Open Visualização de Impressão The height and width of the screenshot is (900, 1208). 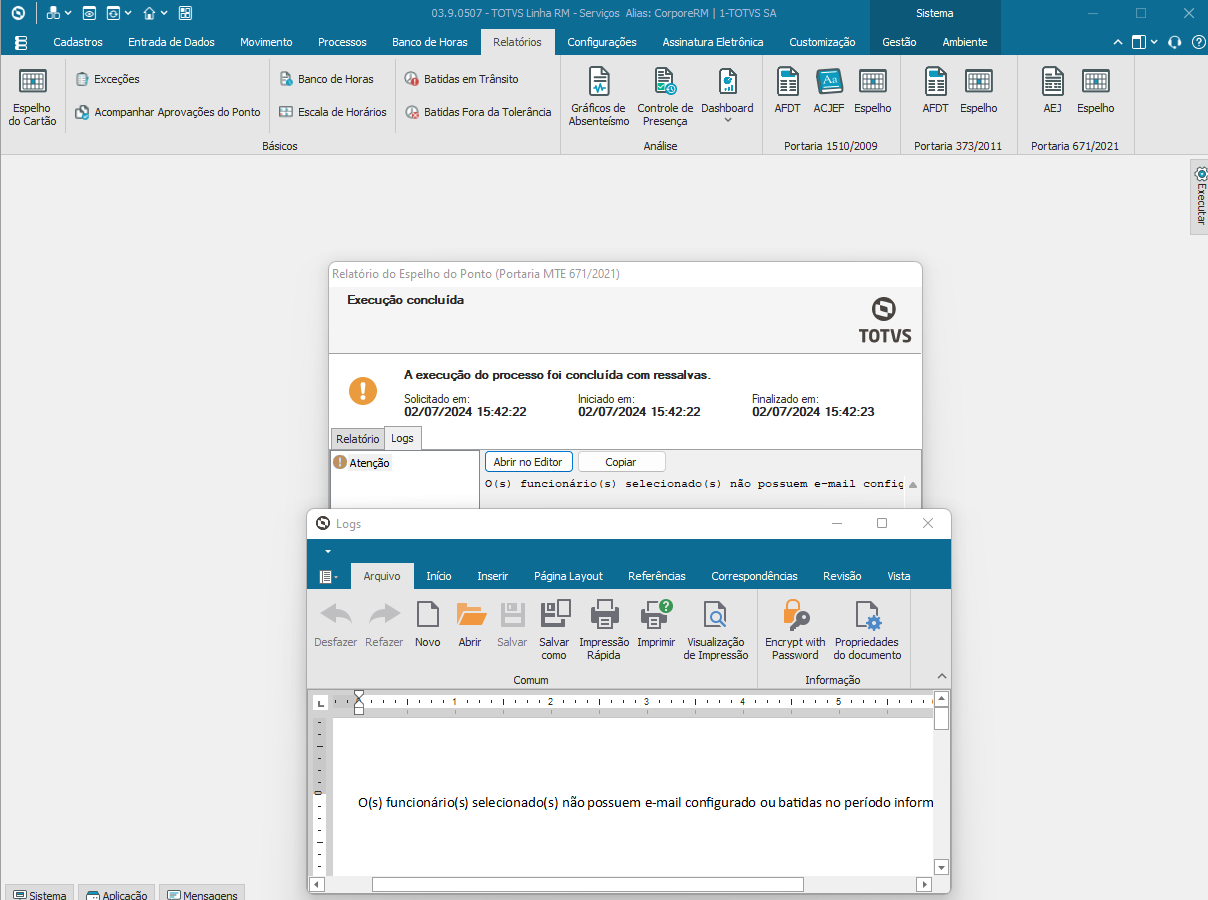(x=716, y=630)
